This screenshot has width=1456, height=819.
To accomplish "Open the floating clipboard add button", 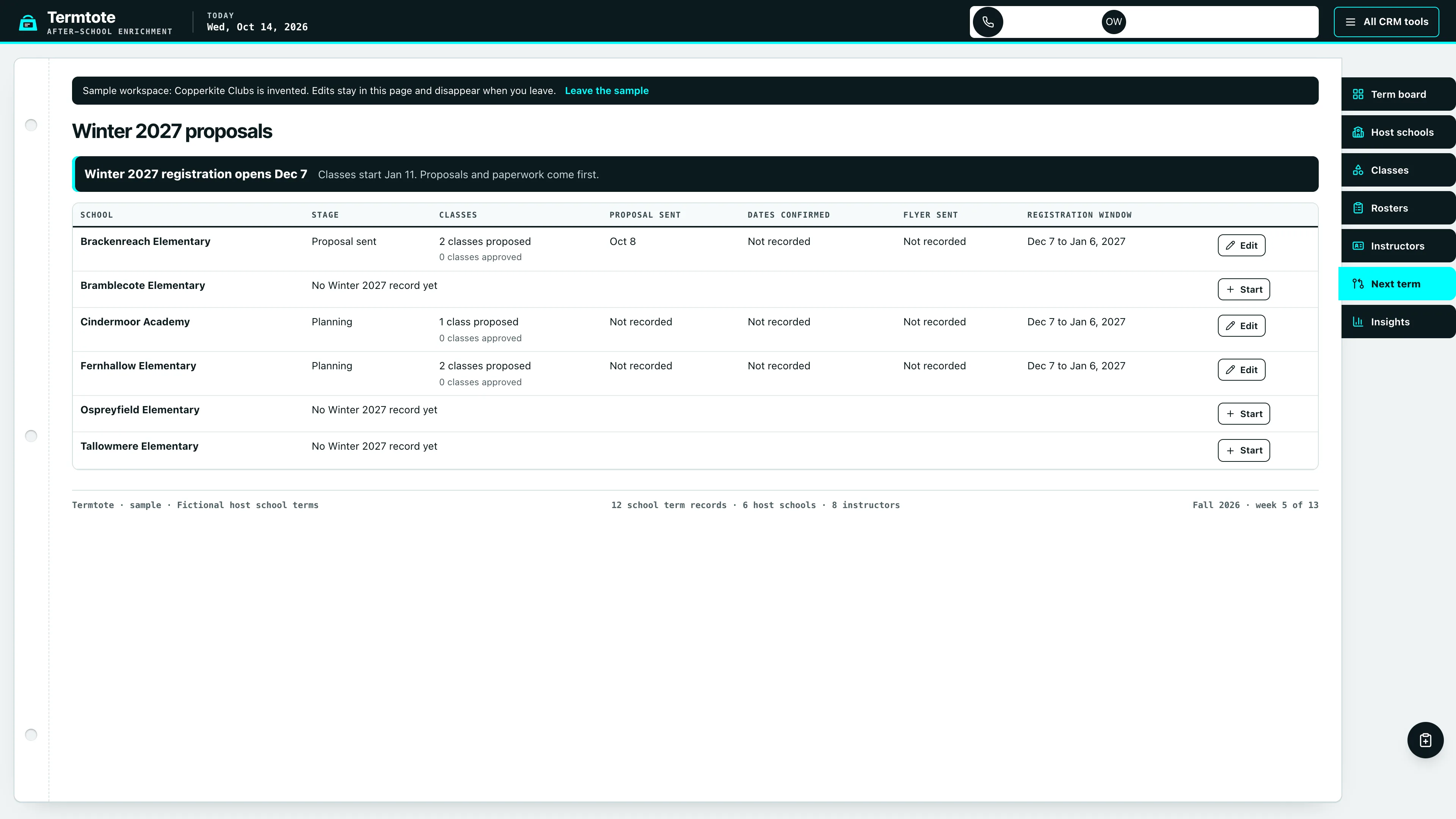I will [x=1425, y=740].
